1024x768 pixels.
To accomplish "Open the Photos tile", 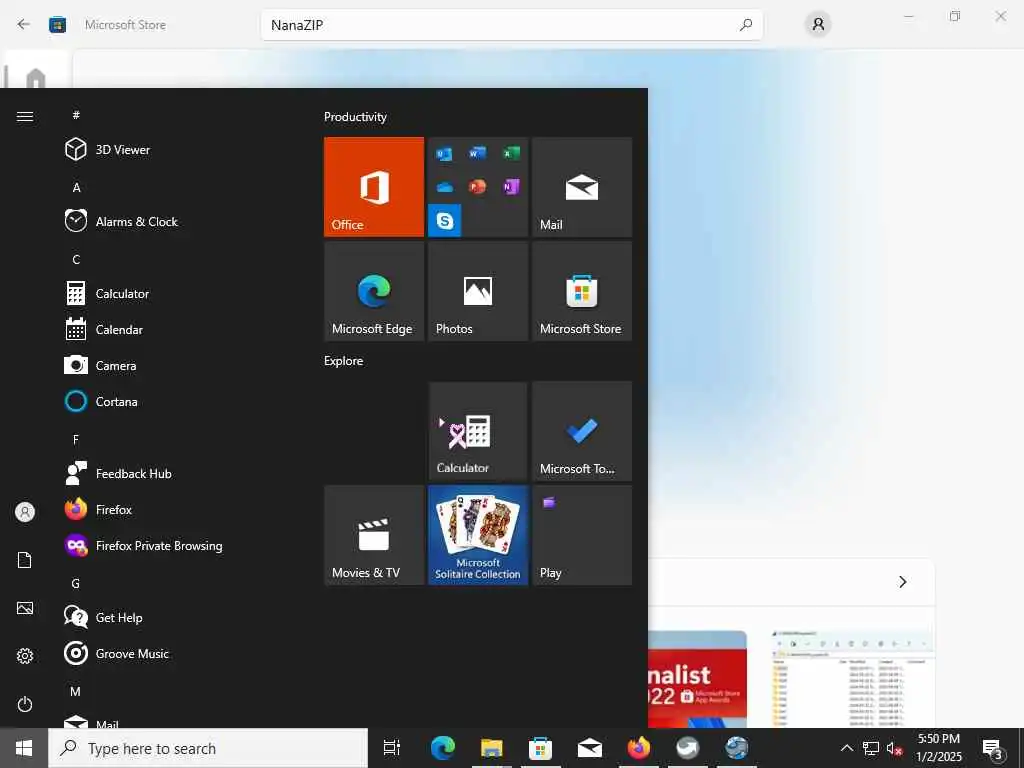I will [x=478, y=291].
